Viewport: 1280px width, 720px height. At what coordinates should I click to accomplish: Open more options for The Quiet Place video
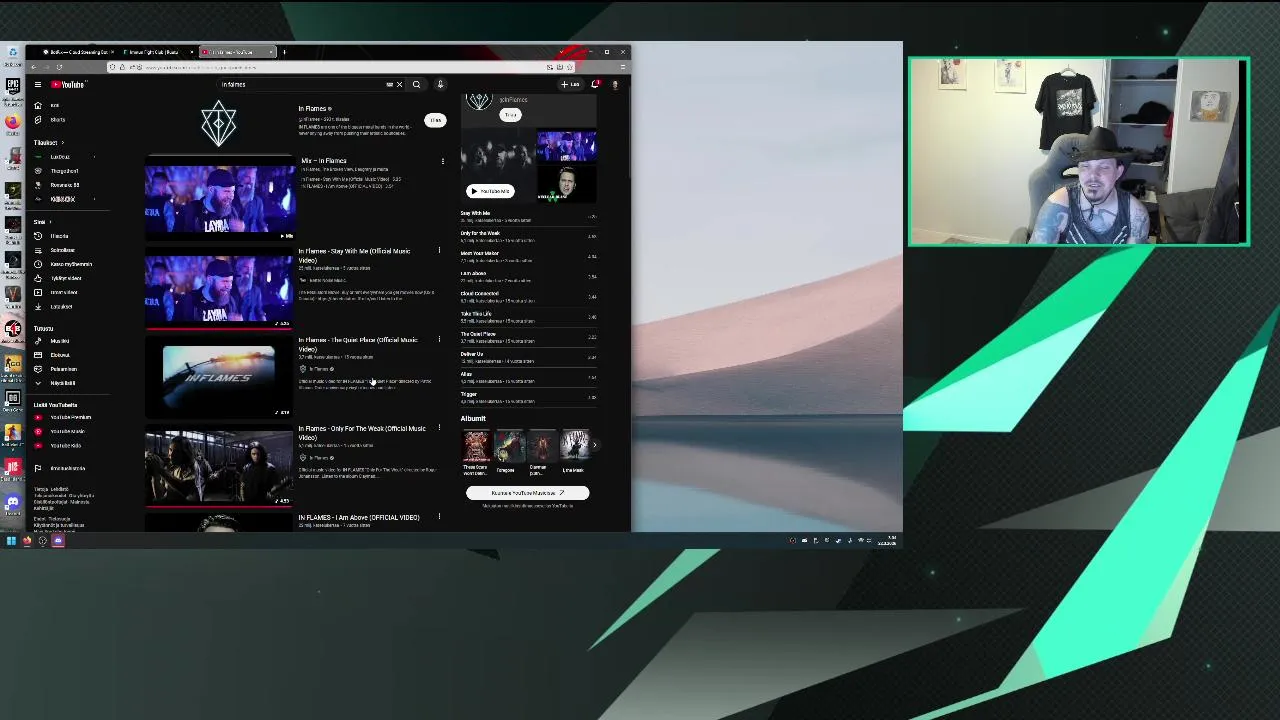pyautogui.click(x=439, y=340)
